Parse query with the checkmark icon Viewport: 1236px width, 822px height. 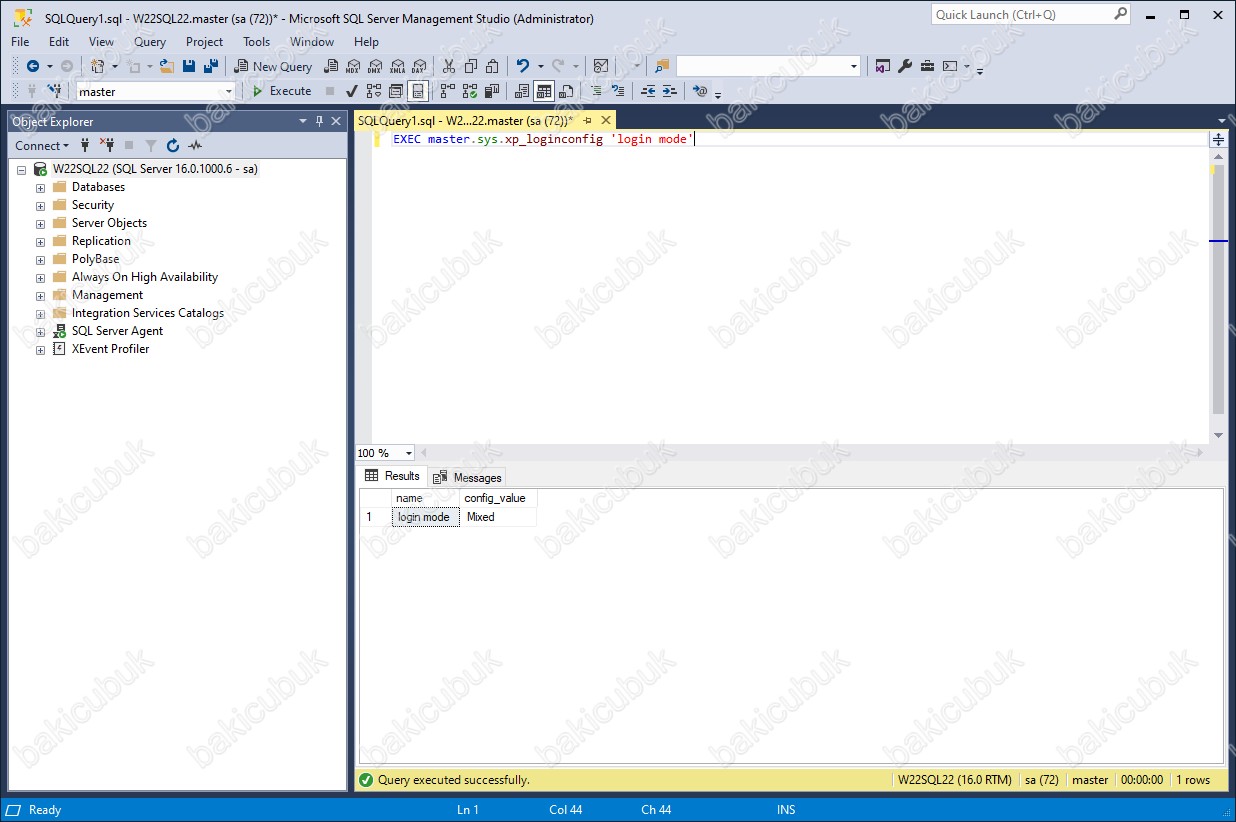tap(352, 91)
